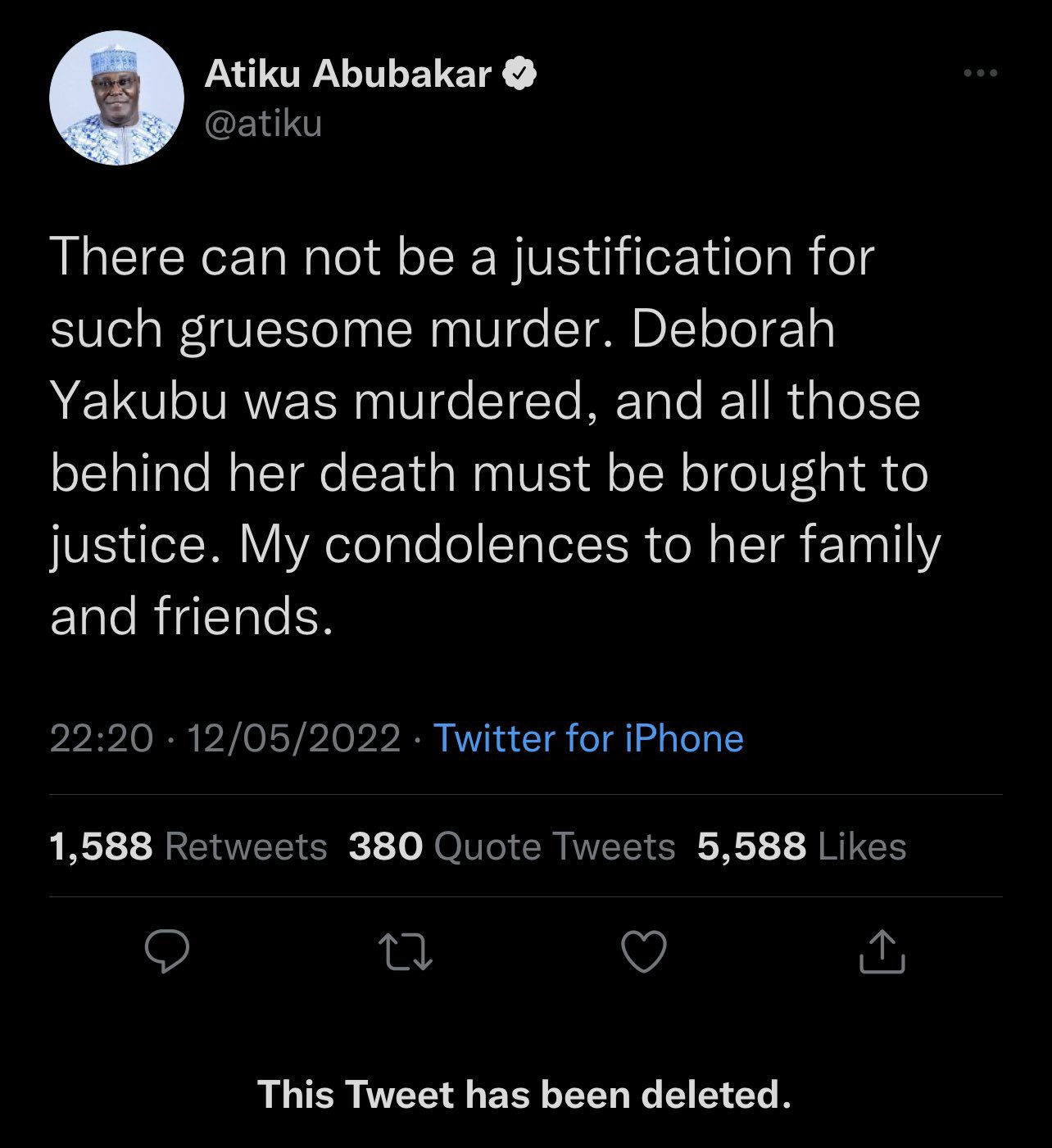Open the Atiku Abubakar display name

[347, 75]
